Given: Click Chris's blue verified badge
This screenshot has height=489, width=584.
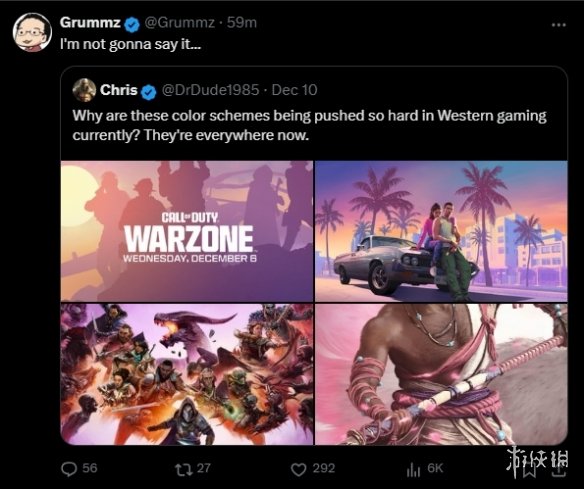Looking at the screenshot, I should (x=149, y=92).
